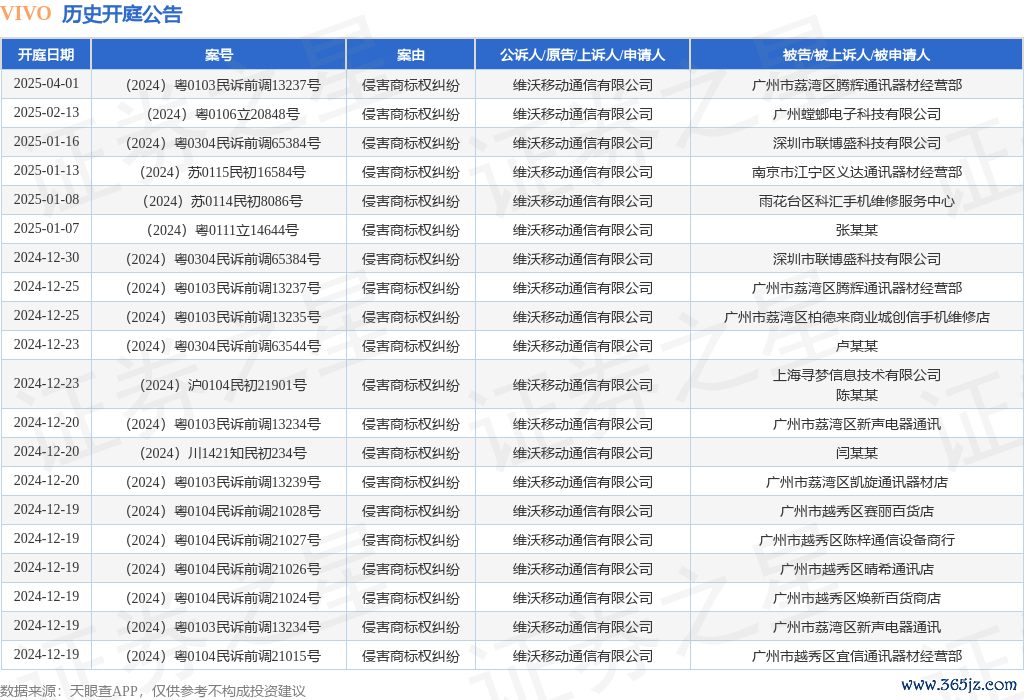
Task: Open defendant 上海寻梦信息技术有限公司
Action: (856, 375)
